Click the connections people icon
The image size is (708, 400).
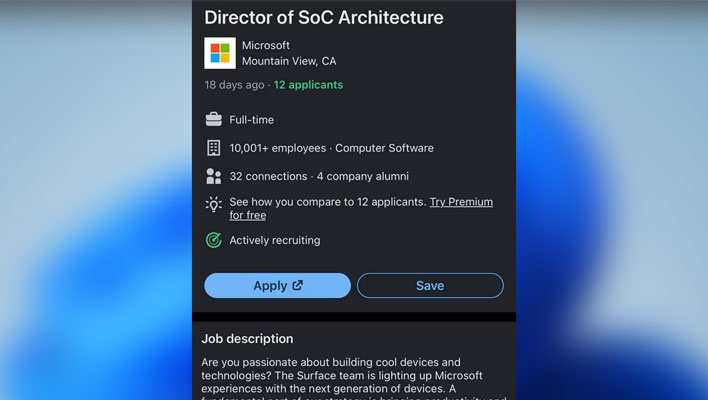(x=214, y=176)
